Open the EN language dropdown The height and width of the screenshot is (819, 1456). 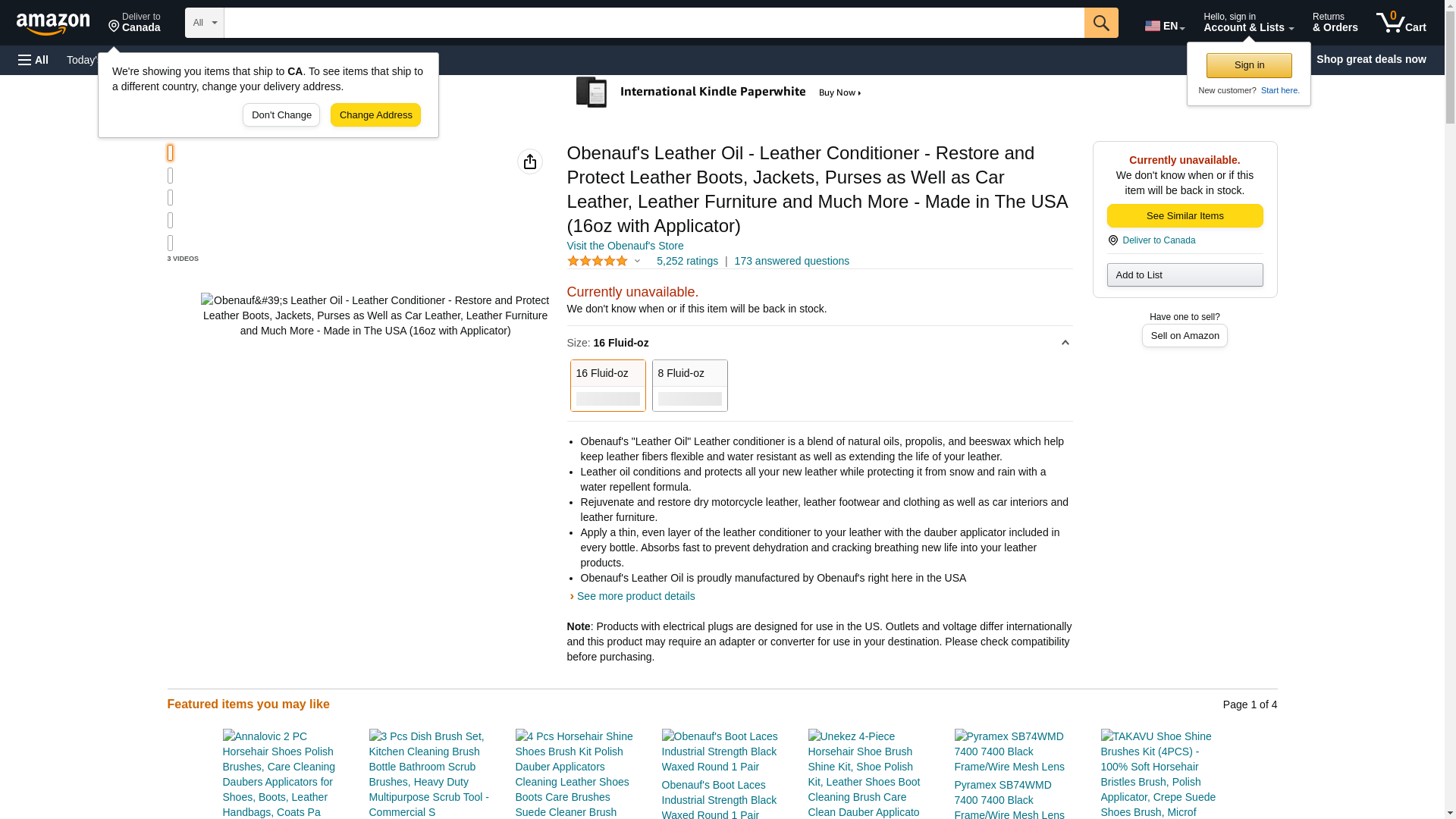[1164, 26]
